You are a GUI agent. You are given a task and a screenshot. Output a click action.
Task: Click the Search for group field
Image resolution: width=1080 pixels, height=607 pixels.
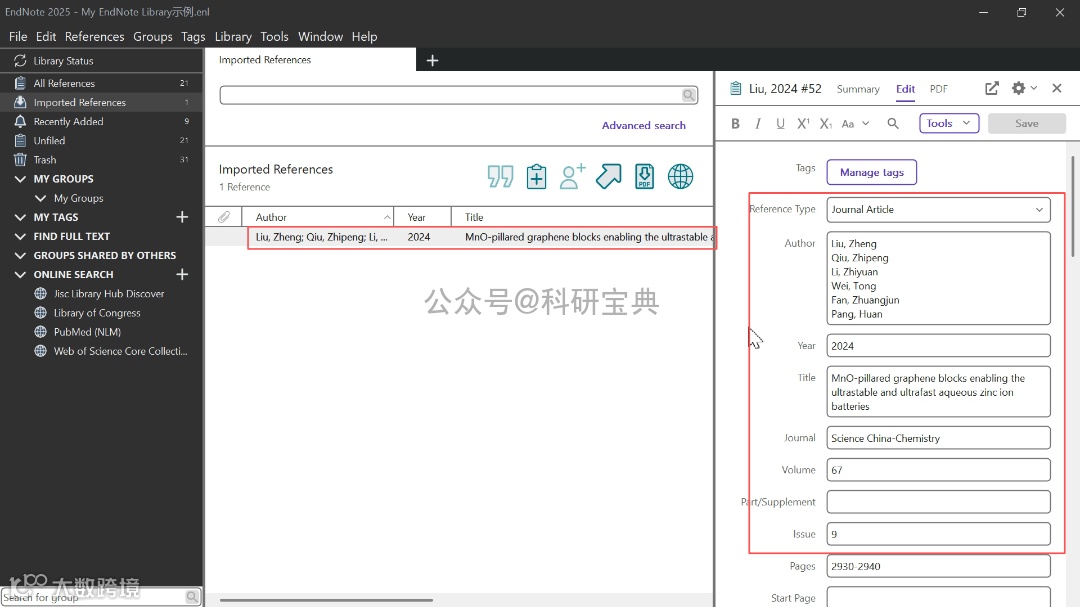(x=93, y=597)
